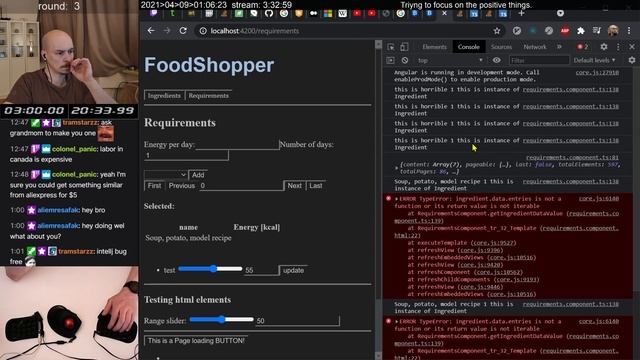Image resolution: width=640 pixels, height=360 pixels.
Task: Open the requirements.component.ts:81 source link
Action: [x=572, y=157]
